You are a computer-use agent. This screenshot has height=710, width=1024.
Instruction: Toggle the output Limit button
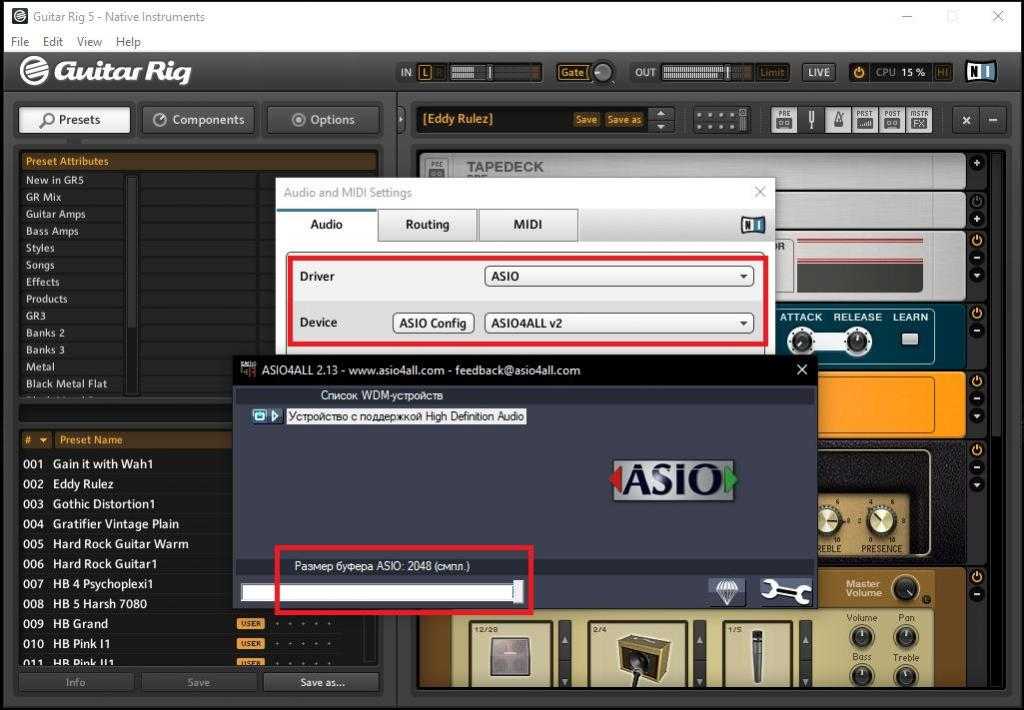(x=772, y=72)
